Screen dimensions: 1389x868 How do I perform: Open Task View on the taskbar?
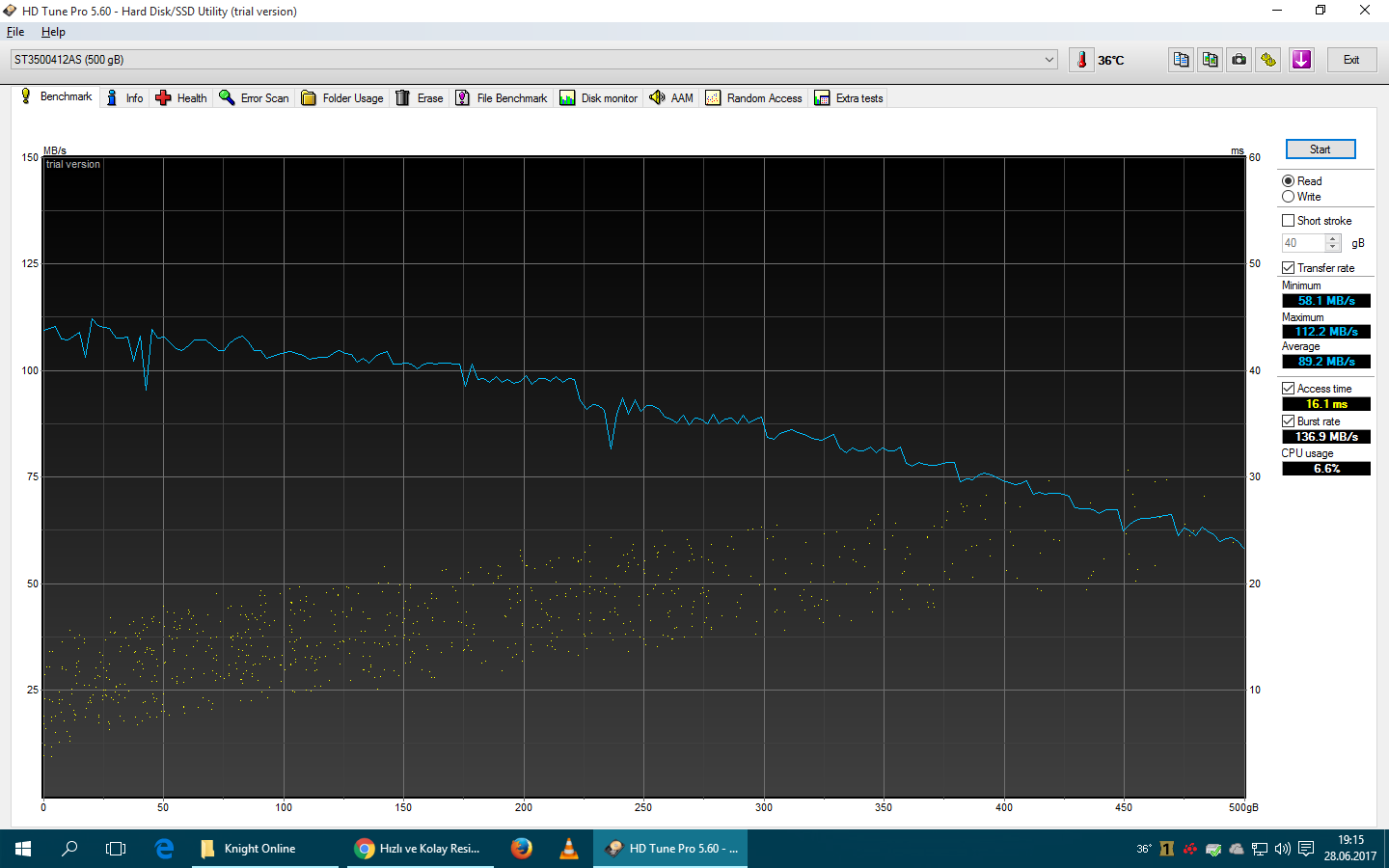pyautogui.click(x=116, y=849)
